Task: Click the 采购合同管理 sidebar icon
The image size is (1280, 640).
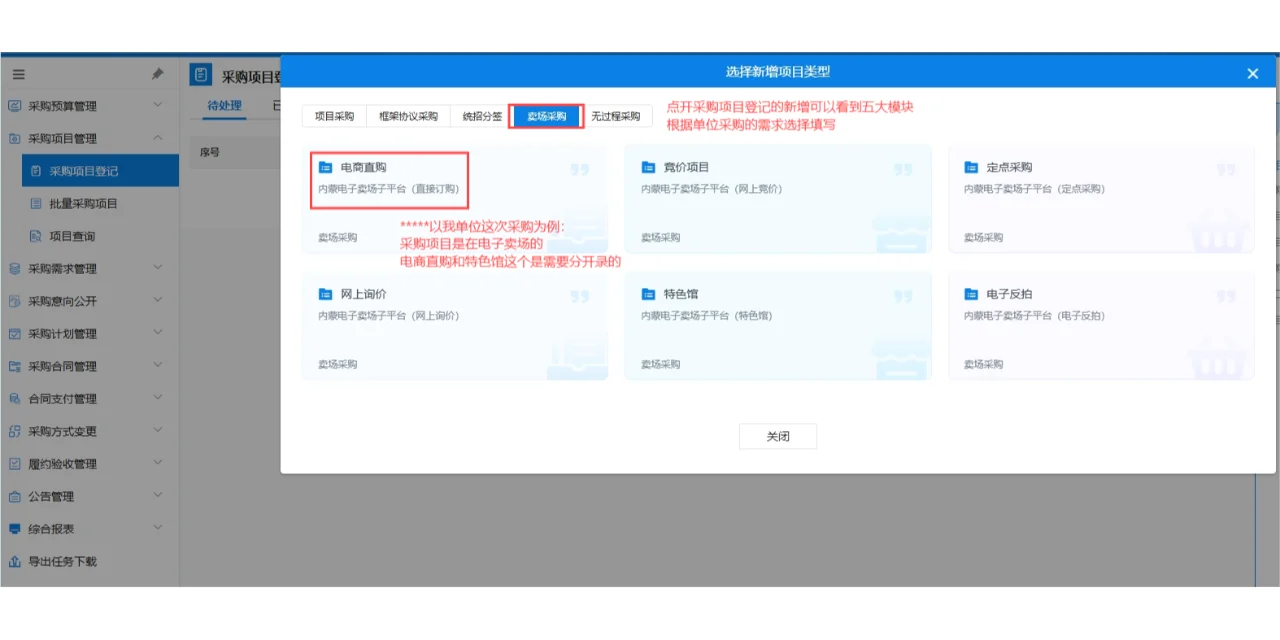Action: tap(15, 366)
